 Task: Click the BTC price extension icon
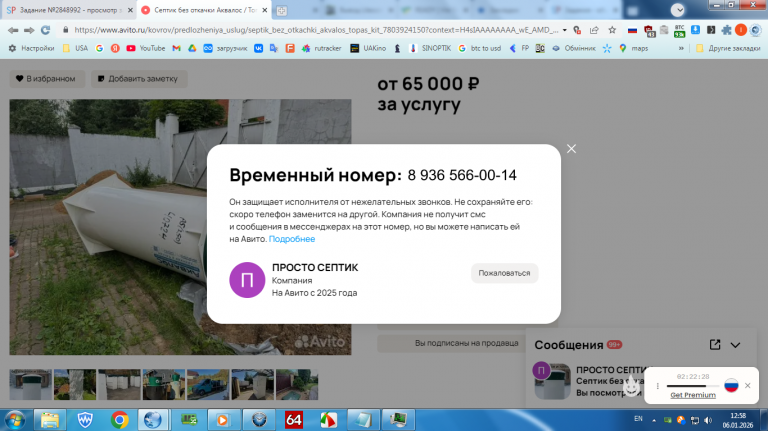point(679,31)
